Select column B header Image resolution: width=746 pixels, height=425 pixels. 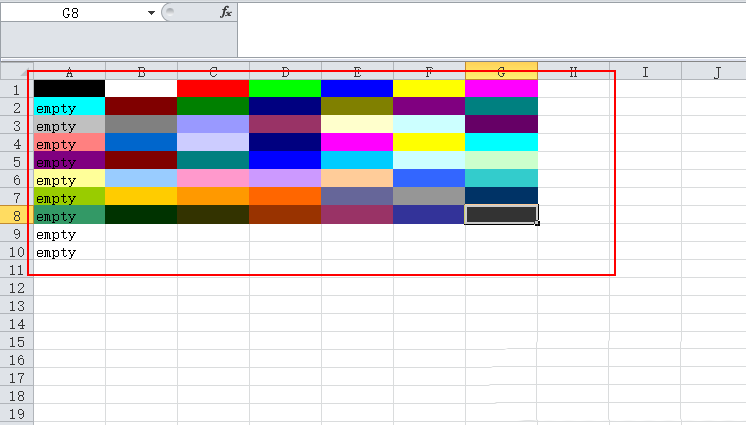pos(141,72)
